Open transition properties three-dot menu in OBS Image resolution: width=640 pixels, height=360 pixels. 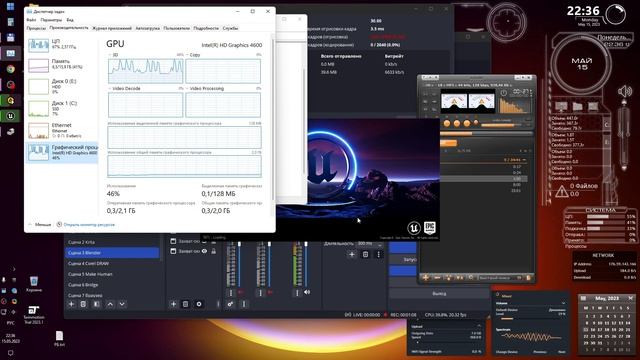(x=378, y=254)
